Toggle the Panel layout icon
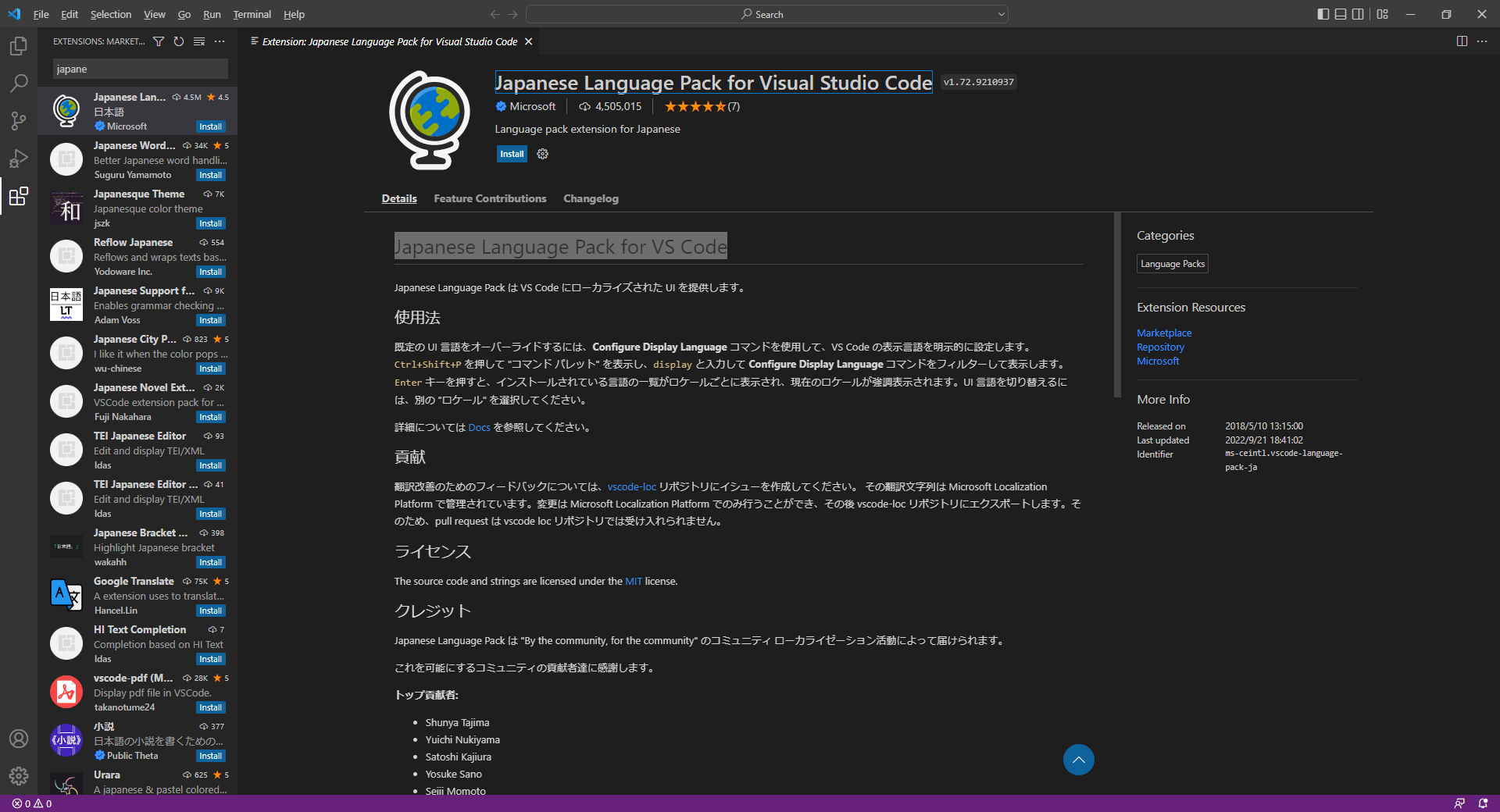This screenshot has height=812, width=1500. (x=1341, y=14)
